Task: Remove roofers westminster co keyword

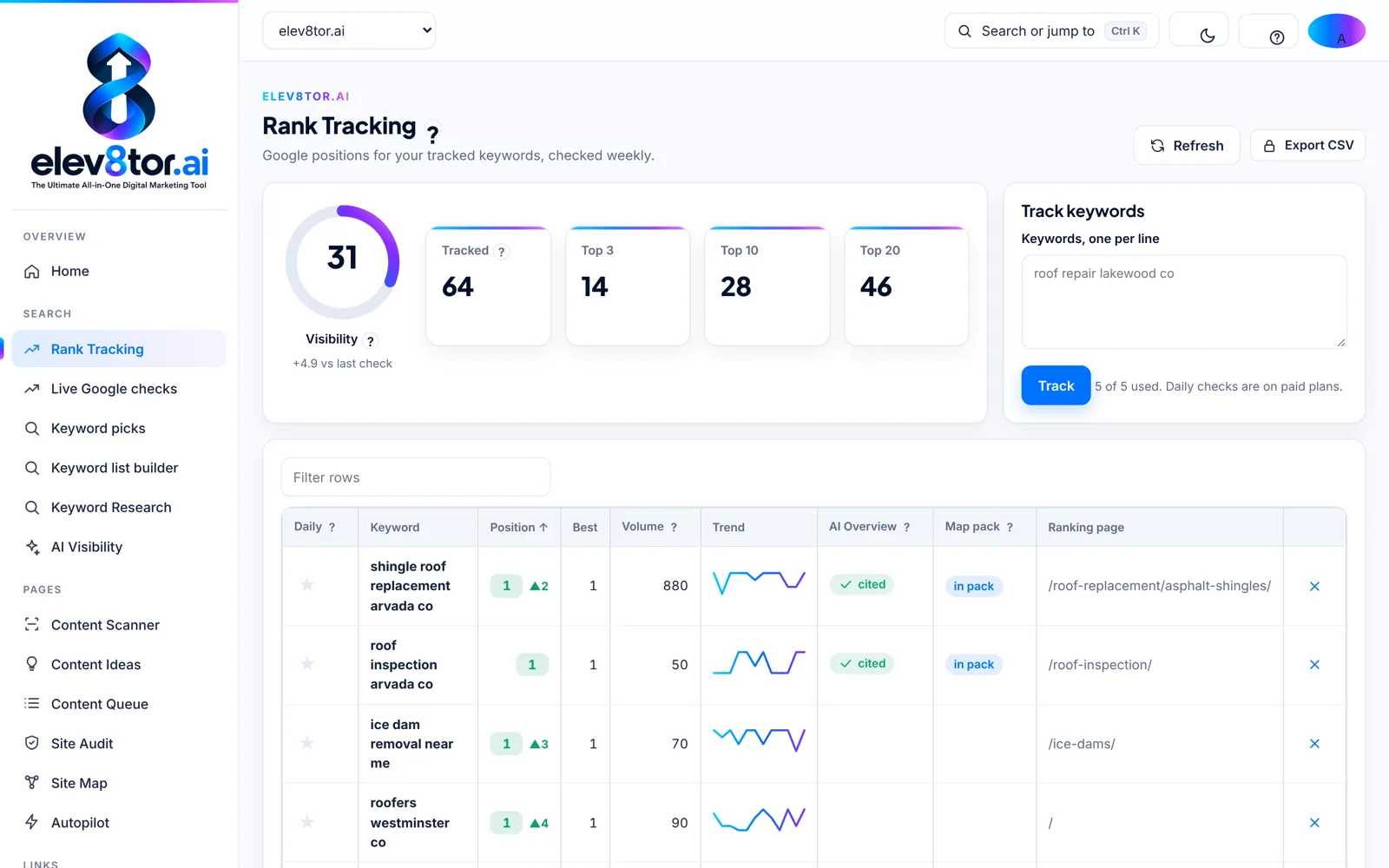Action: pos(1314,823)
